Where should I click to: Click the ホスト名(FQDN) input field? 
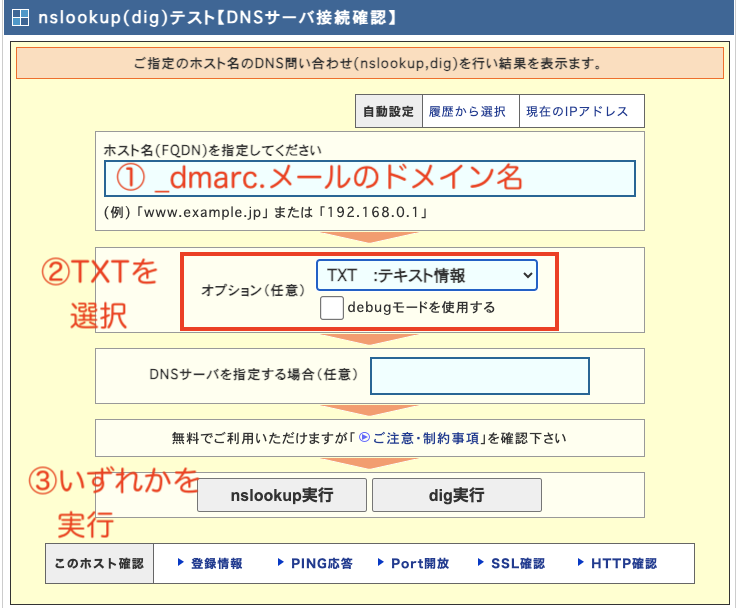(370, 178)
